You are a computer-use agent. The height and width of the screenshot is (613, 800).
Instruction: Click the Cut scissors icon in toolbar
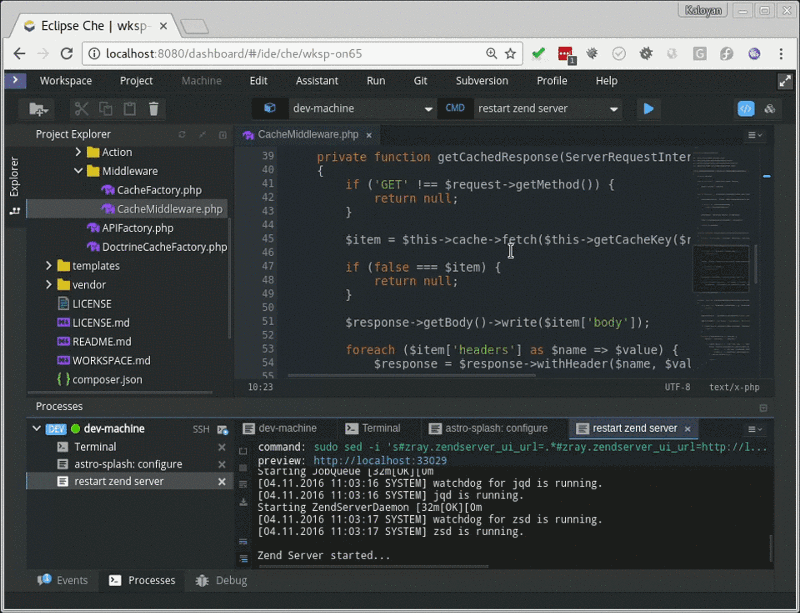pos(81,109)
